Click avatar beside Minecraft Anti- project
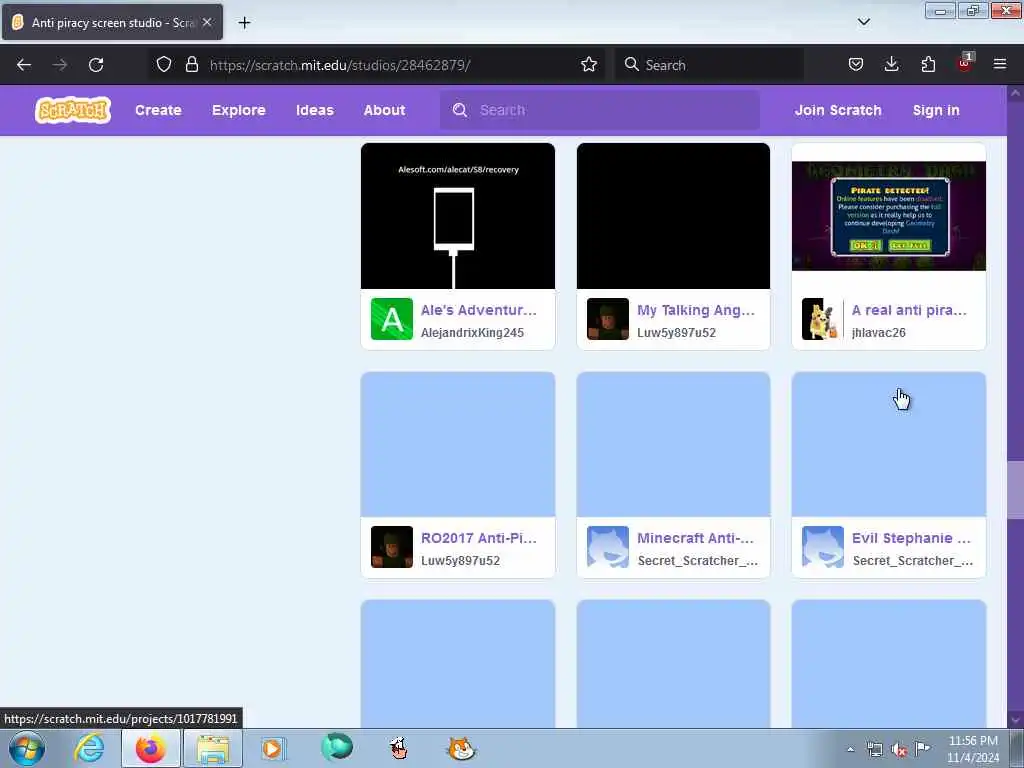1024x768 pixels. pyautogui.click(x=608, y=547)
